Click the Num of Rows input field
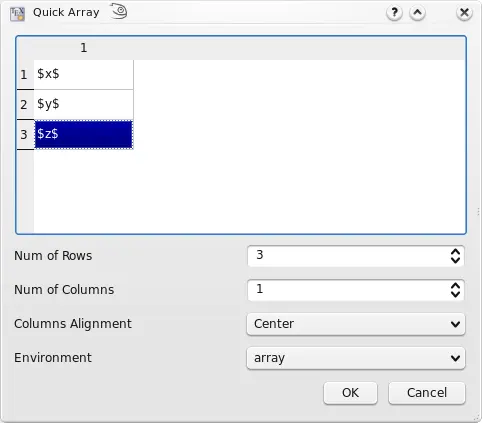 (348, 256)
